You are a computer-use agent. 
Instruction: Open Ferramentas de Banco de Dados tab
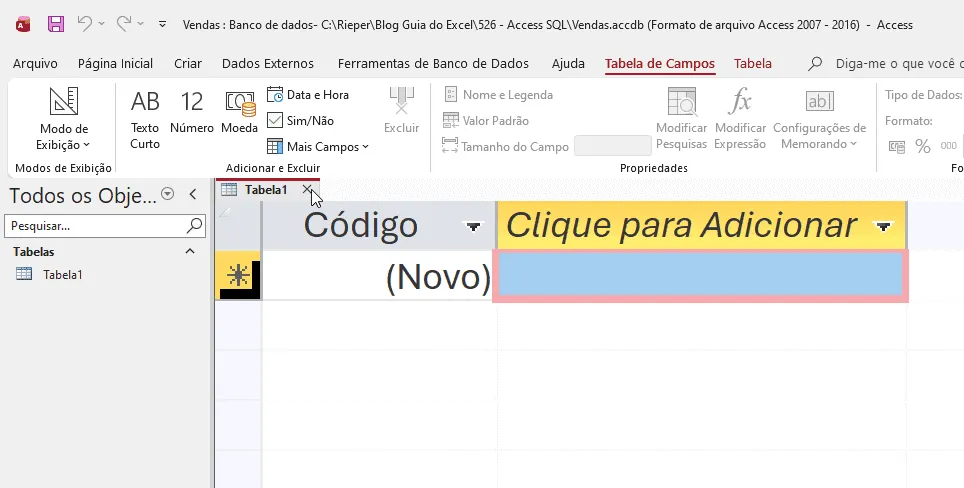click(433, 63)
